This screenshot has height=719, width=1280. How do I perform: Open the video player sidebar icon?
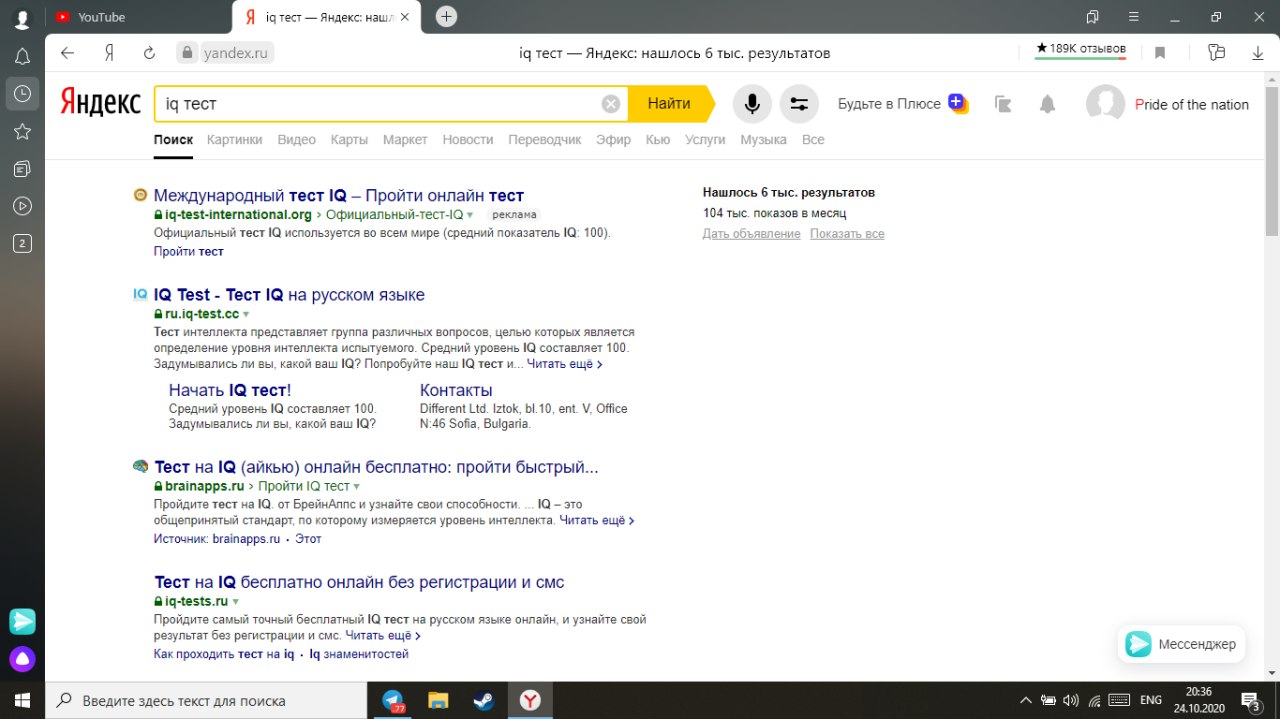click(x=22, y=206)
